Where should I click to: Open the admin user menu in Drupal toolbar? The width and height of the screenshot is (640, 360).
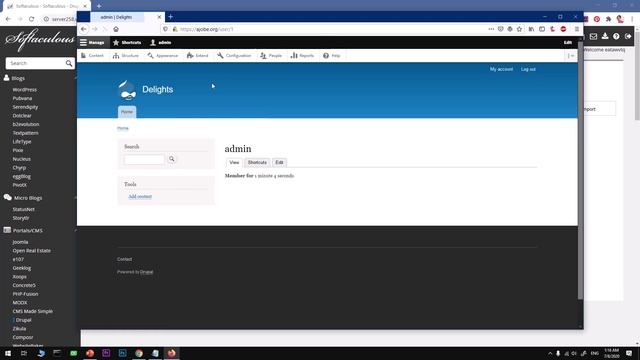pyautogui.click(x=161, y=42)
